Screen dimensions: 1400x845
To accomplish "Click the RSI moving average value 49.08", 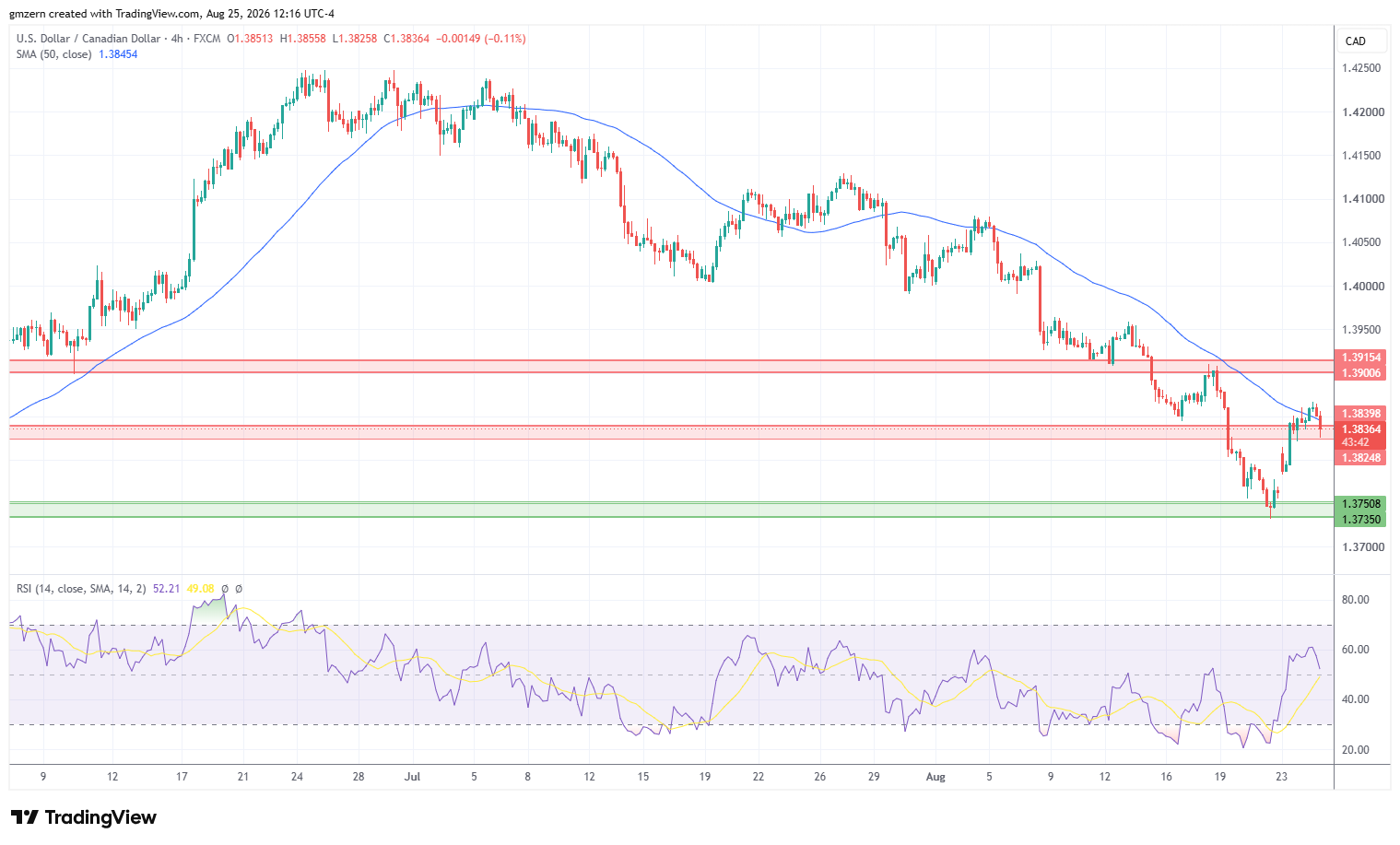I will (200, 588).
